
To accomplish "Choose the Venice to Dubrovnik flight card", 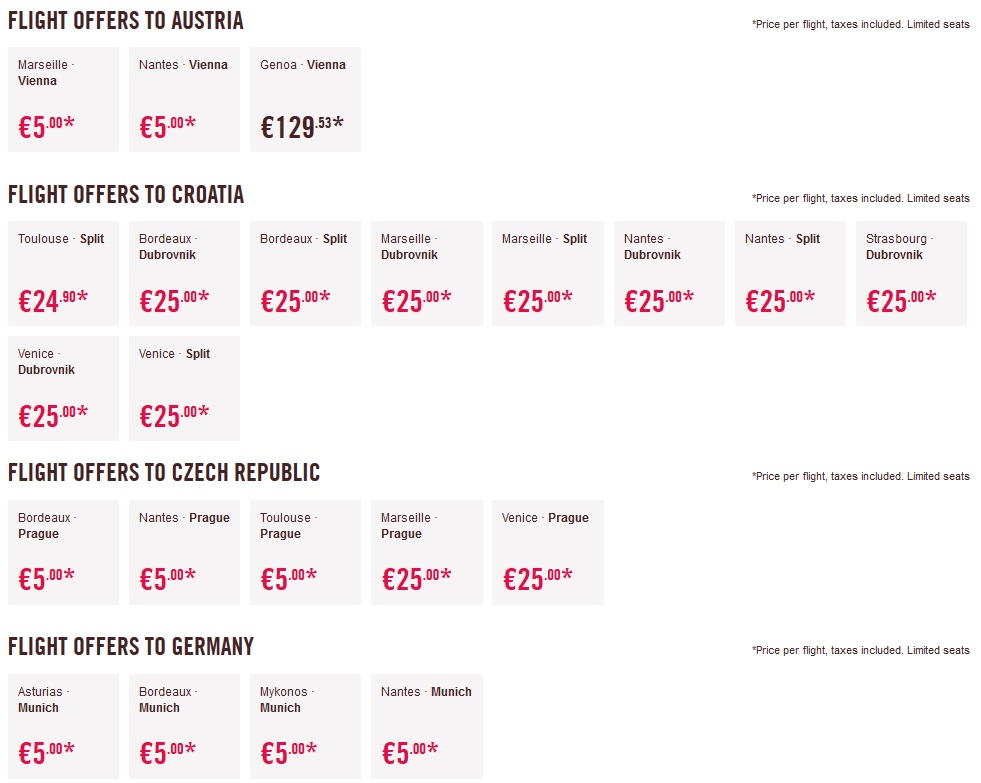I will point(63,388).
